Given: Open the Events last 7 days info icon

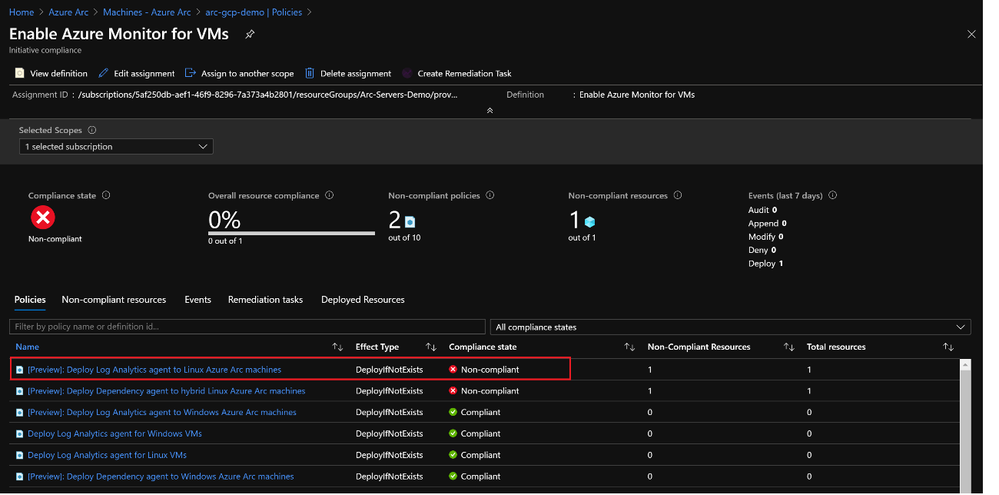Looking at the screenshot, I should [833, 196].
